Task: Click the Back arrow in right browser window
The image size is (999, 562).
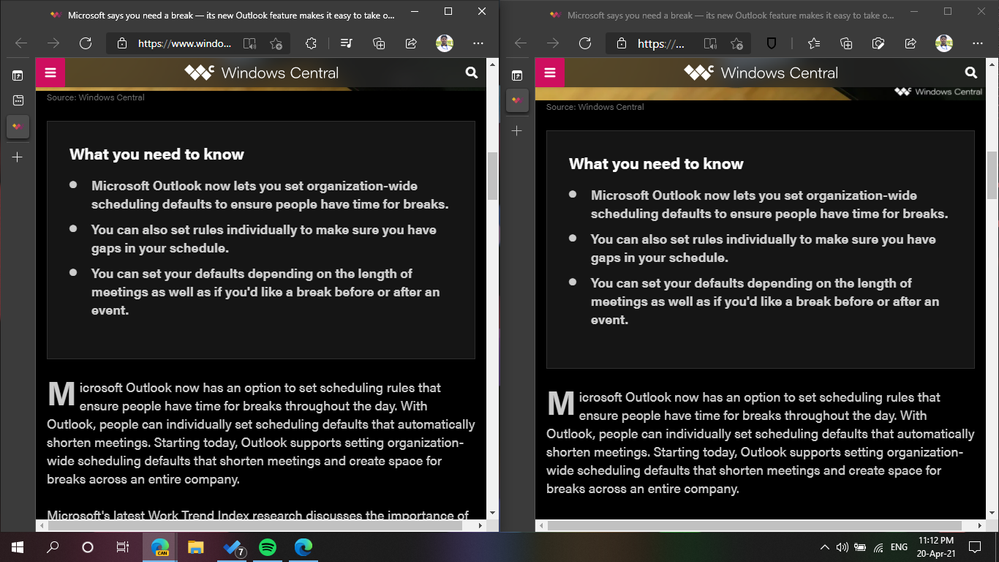Action: 521,43
